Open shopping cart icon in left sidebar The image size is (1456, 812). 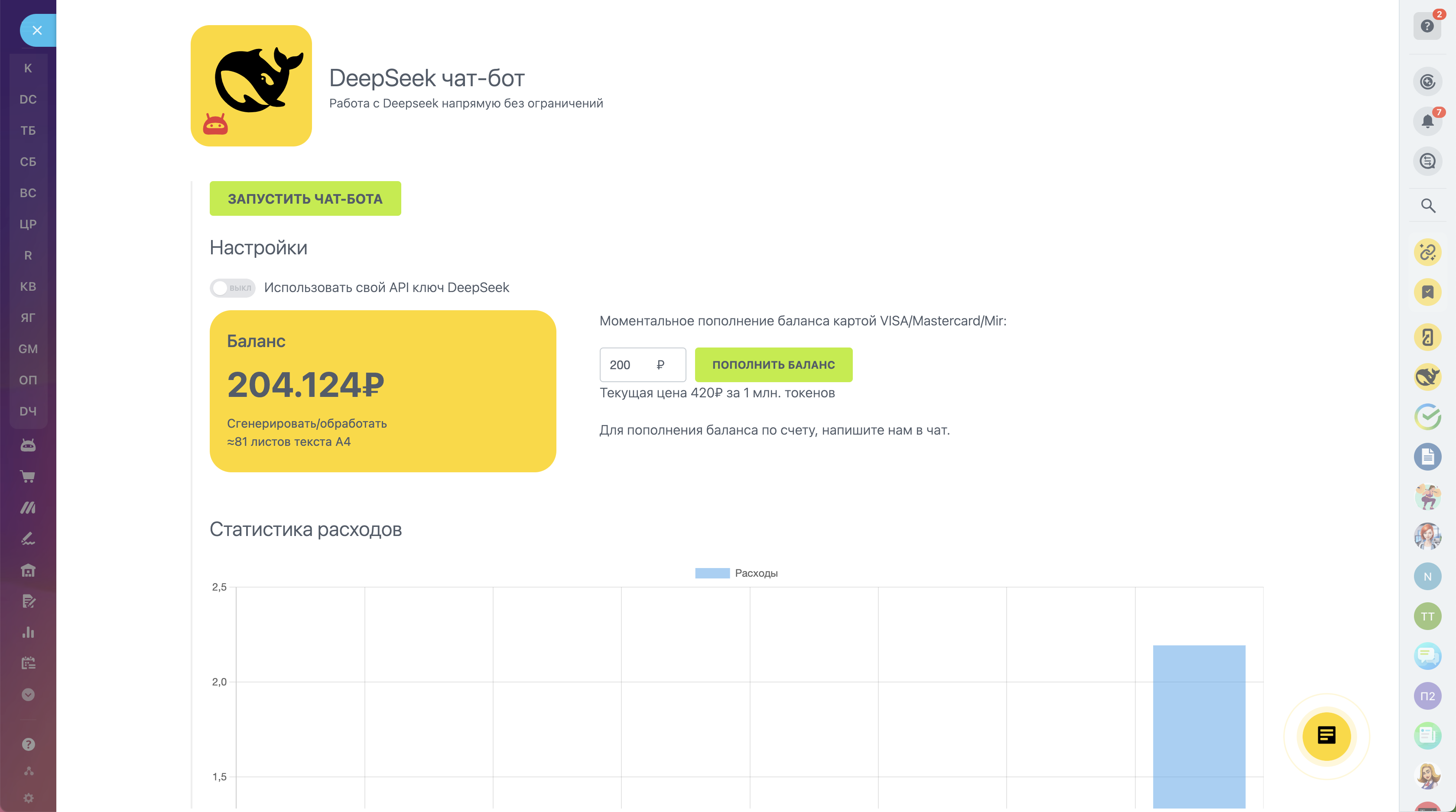pyautogui.click(x=28, y=476)
